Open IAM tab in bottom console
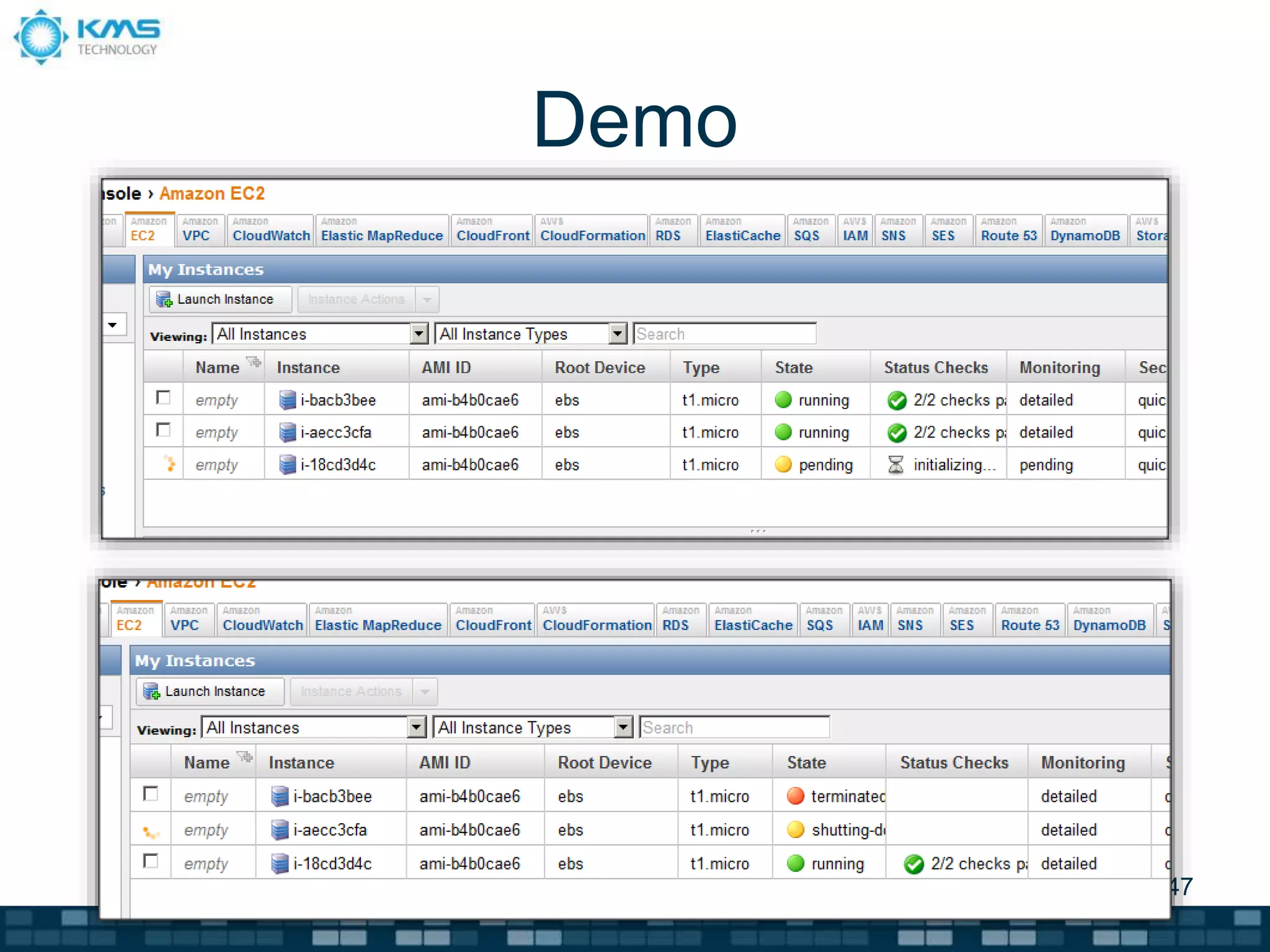Image resolution: width=1270 pixels, height=952 pixels. 870,619
